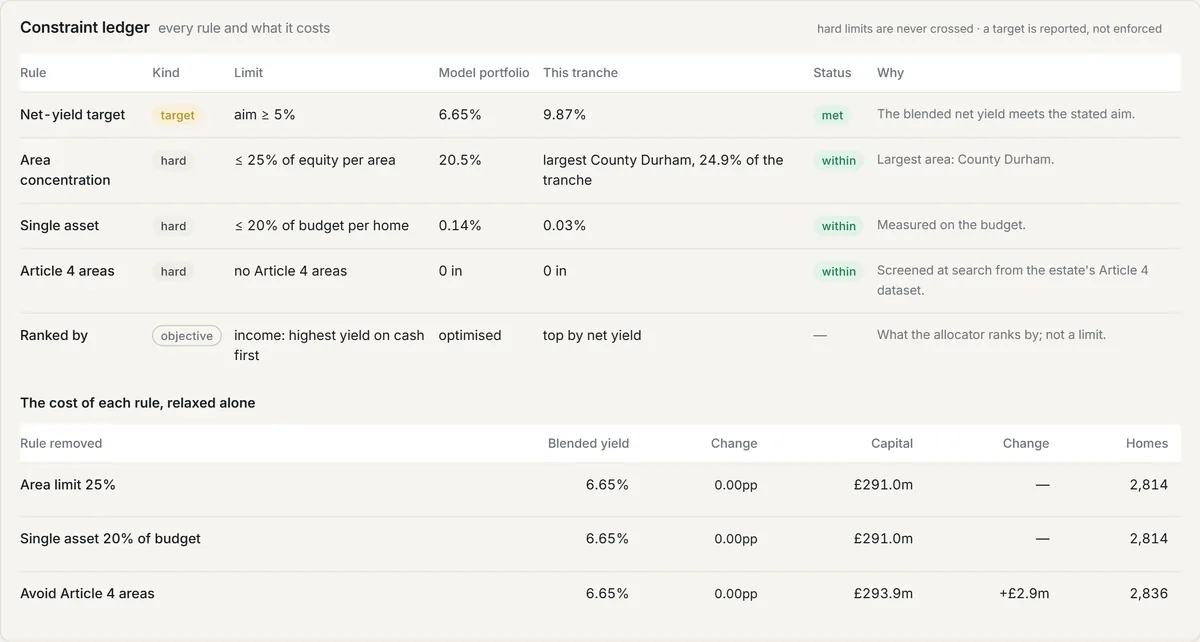Click 'hard' badge in Area concentration row
Screen dimensions: 1200x642
[173, 160]
